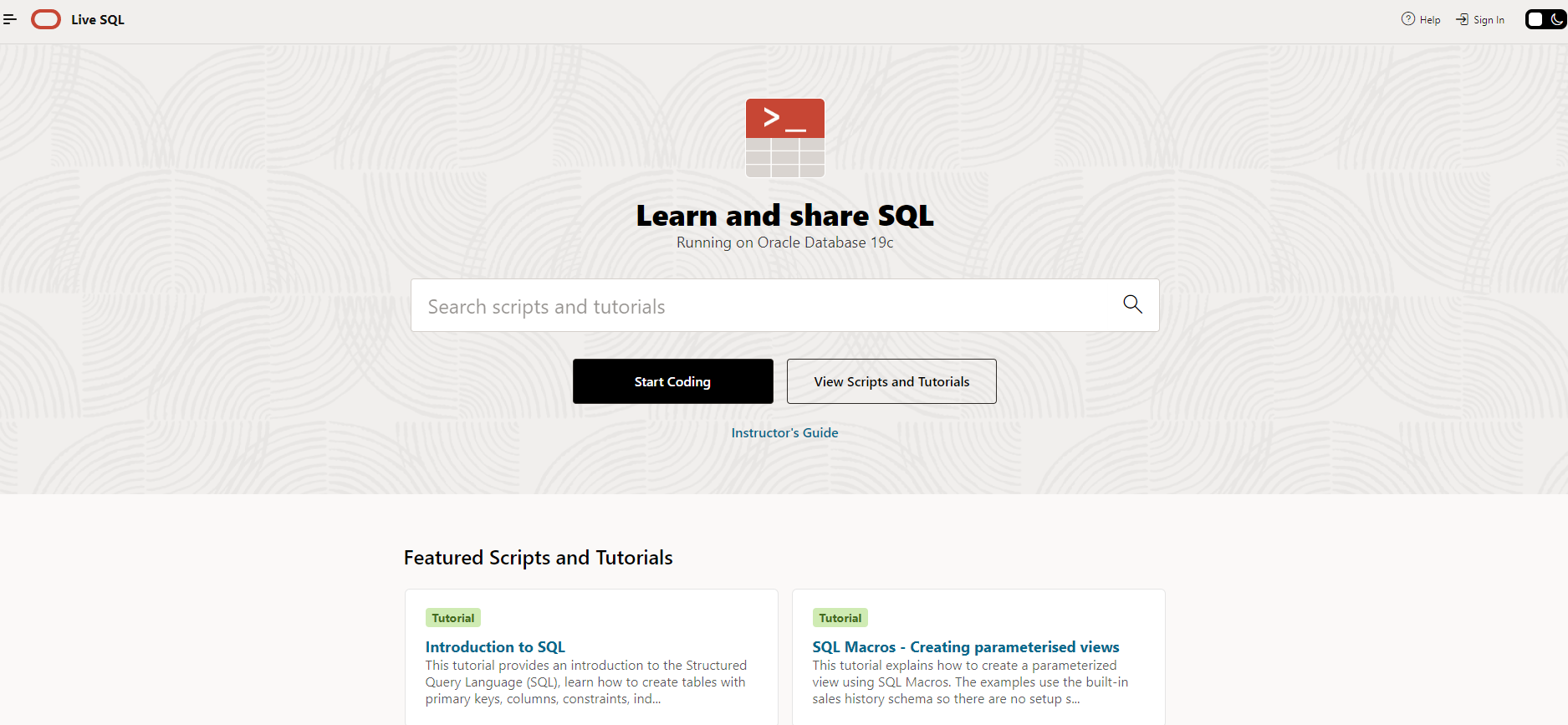The image size is (1568, 725).
Task: Switch to dark mode moon icon
Action: [1556, 19]
